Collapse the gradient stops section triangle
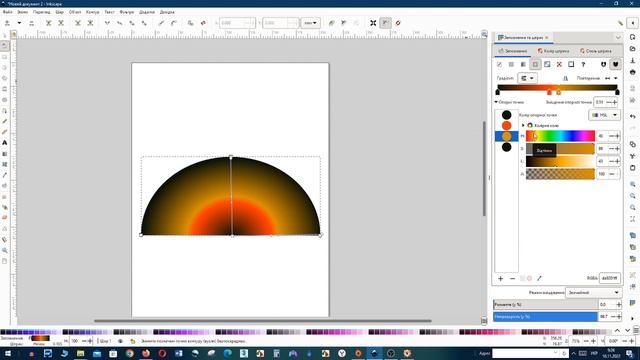640x360 pixels. [496, 102]
